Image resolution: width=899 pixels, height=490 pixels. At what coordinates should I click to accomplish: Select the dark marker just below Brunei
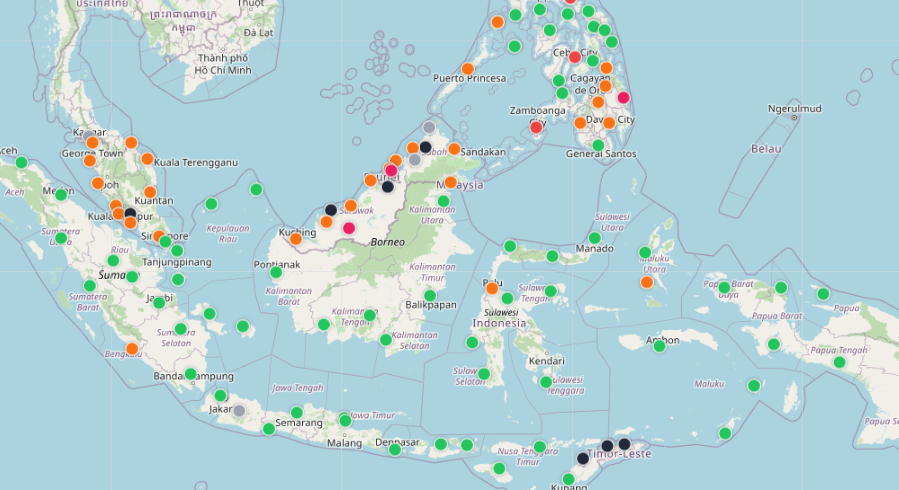(x=388, y=186)
